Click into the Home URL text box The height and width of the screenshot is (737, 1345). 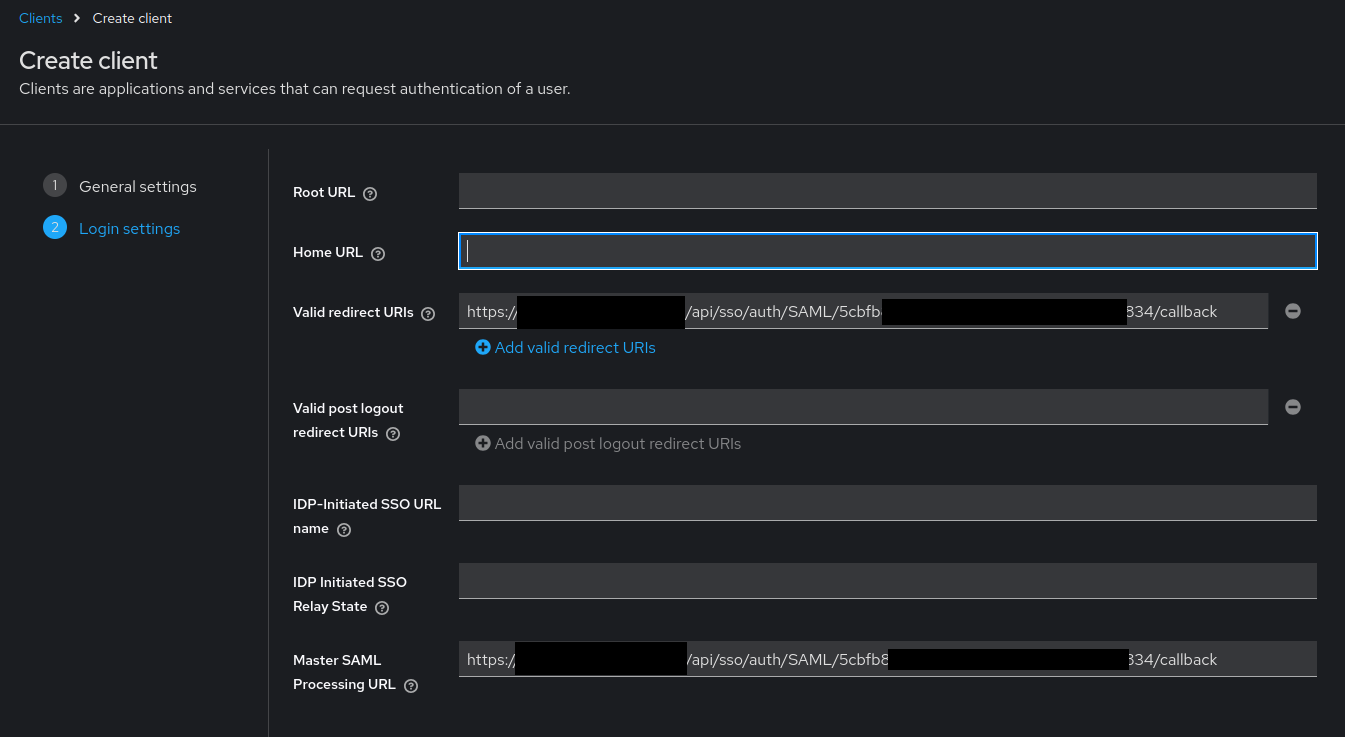[887, 251]
